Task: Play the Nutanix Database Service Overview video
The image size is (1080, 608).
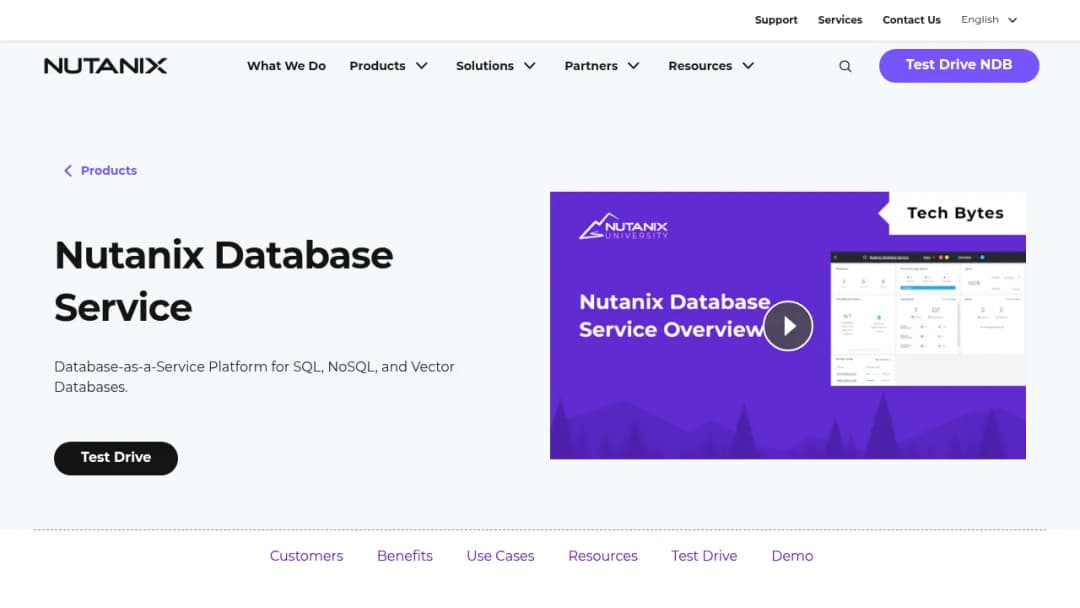Action: tap(788, 326)
